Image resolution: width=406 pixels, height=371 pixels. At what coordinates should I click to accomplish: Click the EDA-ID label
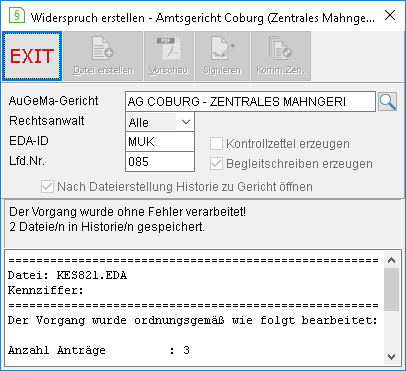tap(29, 141)
